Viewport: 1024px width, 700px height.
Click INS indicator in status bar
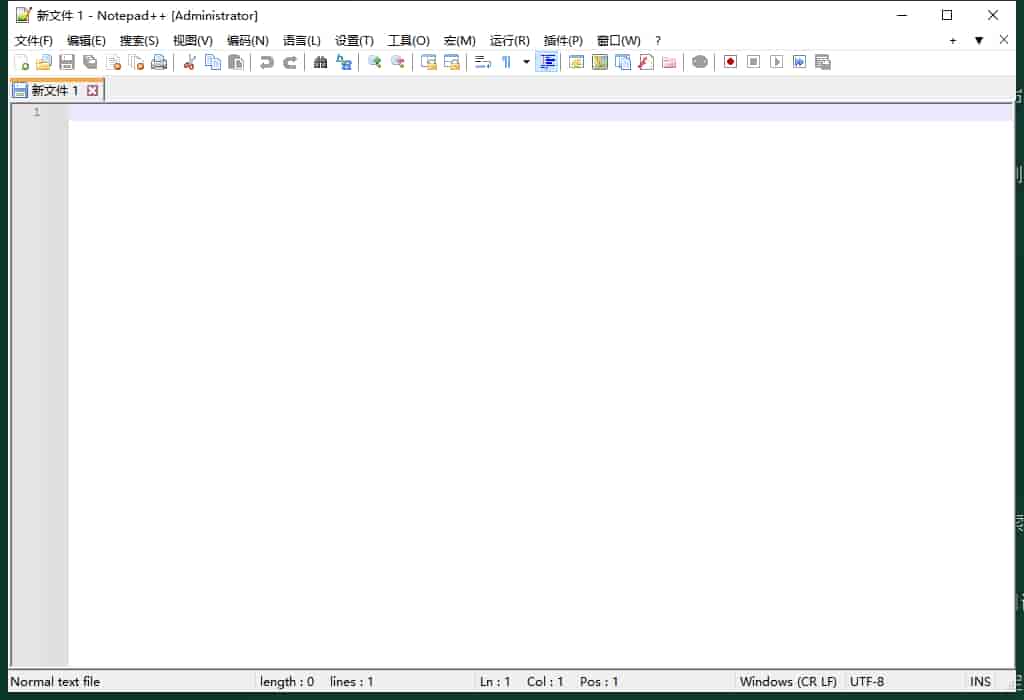(x=979, y=681)
